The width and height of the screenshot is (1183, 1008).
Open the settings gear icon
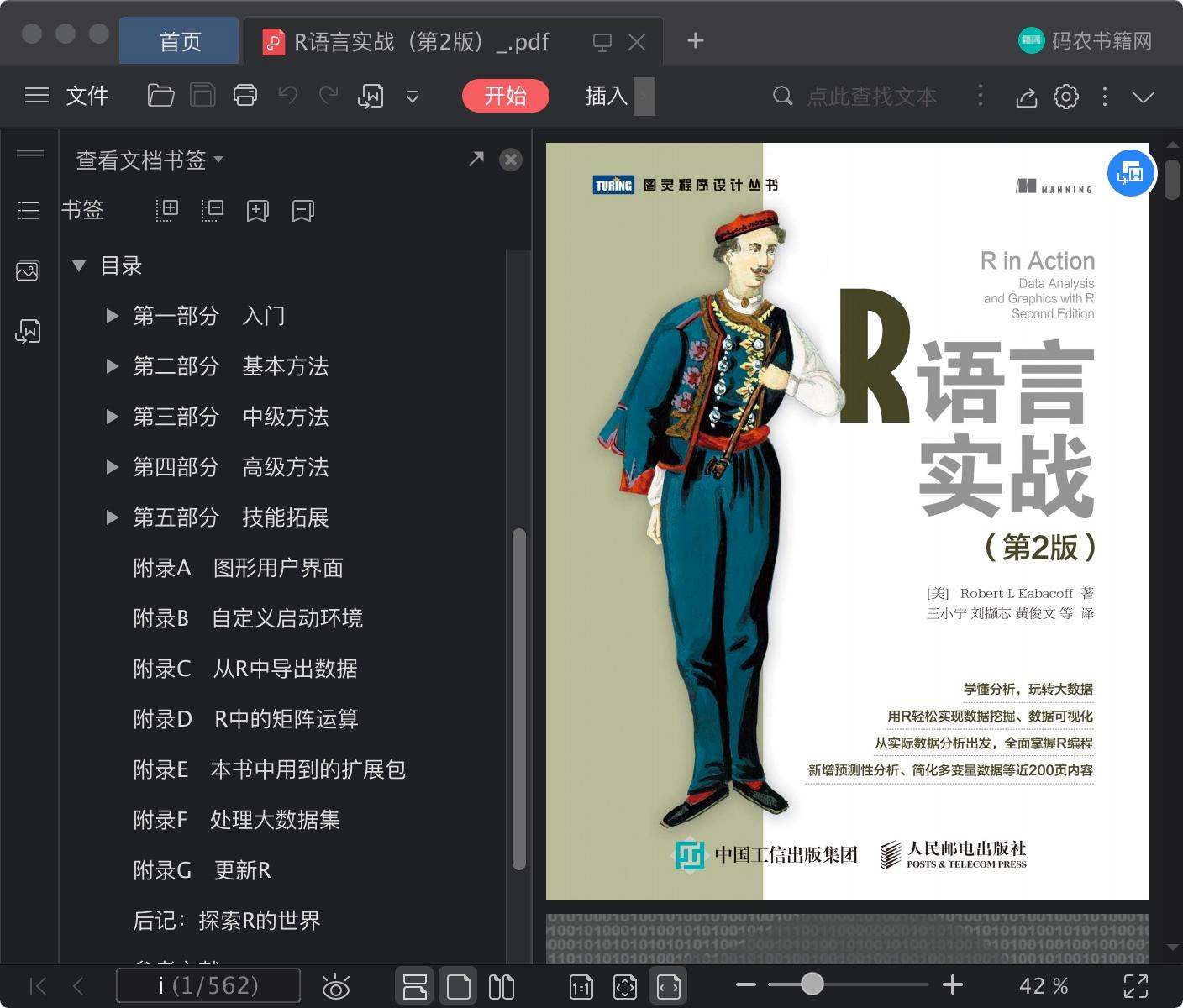click(1066, 96)
